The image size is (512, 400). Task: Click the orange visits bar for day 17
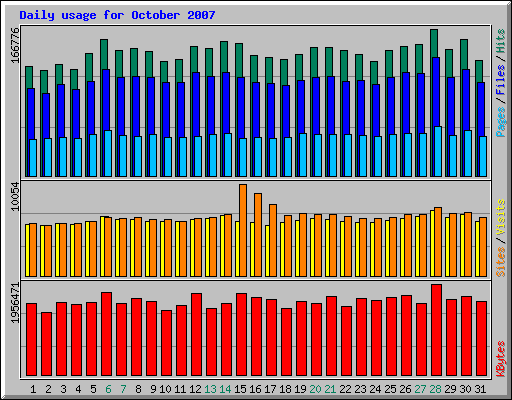pos(273,240)
